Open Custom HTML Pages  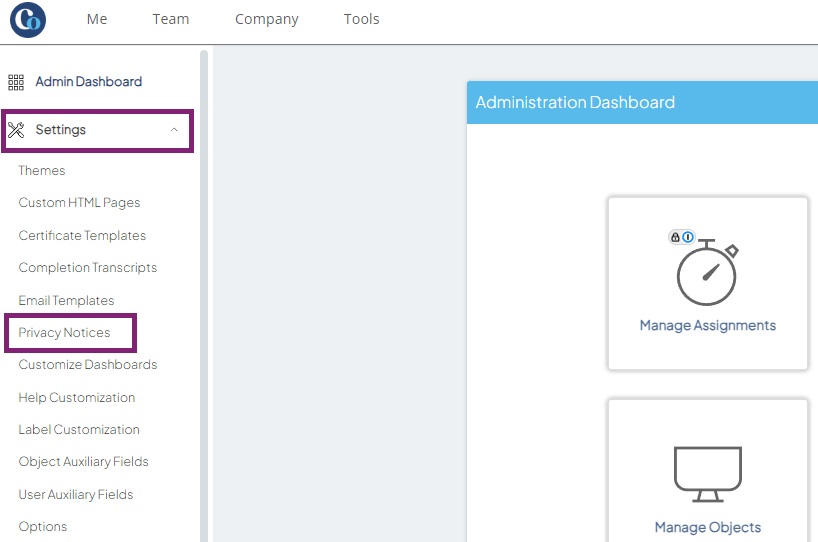[x=79, y=203]
